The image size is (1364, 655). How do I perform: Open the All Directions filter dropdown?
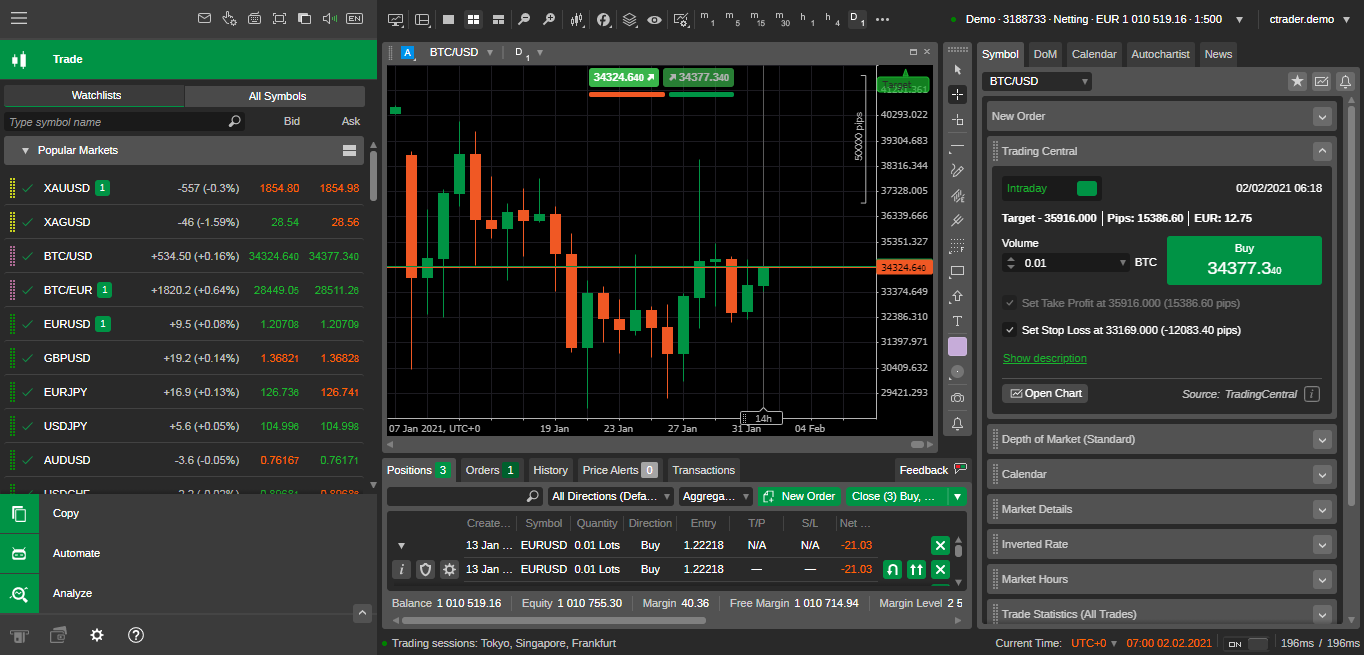click(610, 496)
